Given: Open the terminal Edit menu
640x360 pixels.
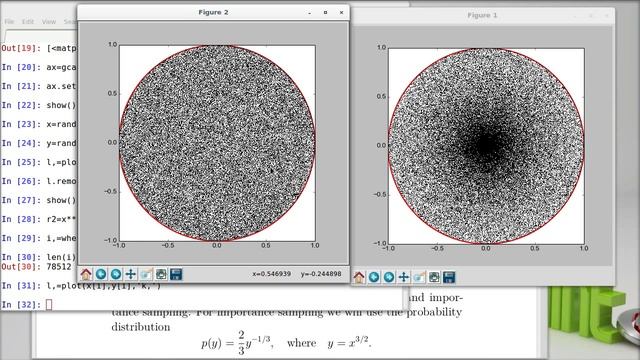Looking at the screenshot, I should [28, 22].
